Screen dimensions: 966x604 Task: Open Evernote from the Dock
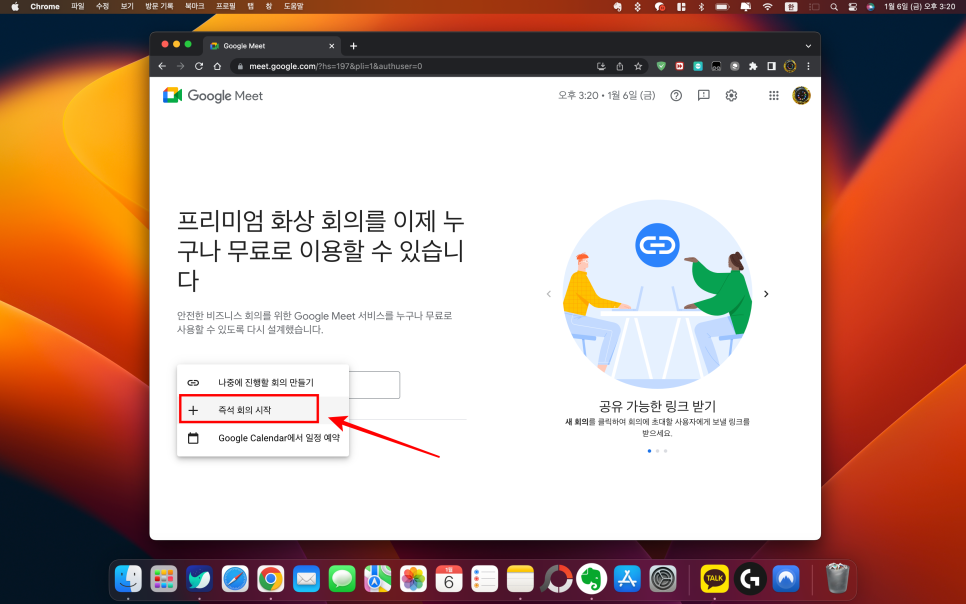(591, 579)
